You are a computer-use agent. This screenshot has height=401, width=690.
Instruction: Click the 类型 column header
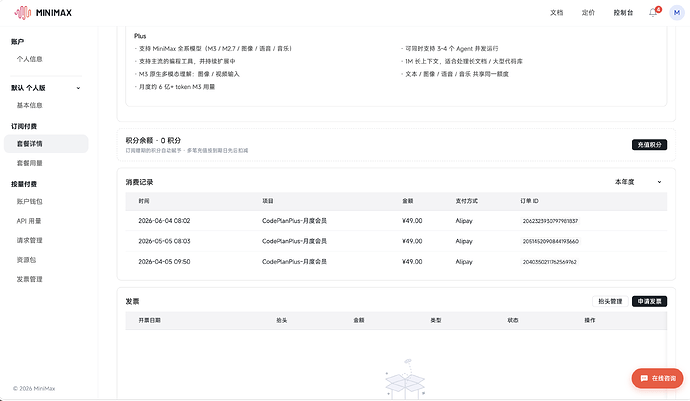(436, 320)
